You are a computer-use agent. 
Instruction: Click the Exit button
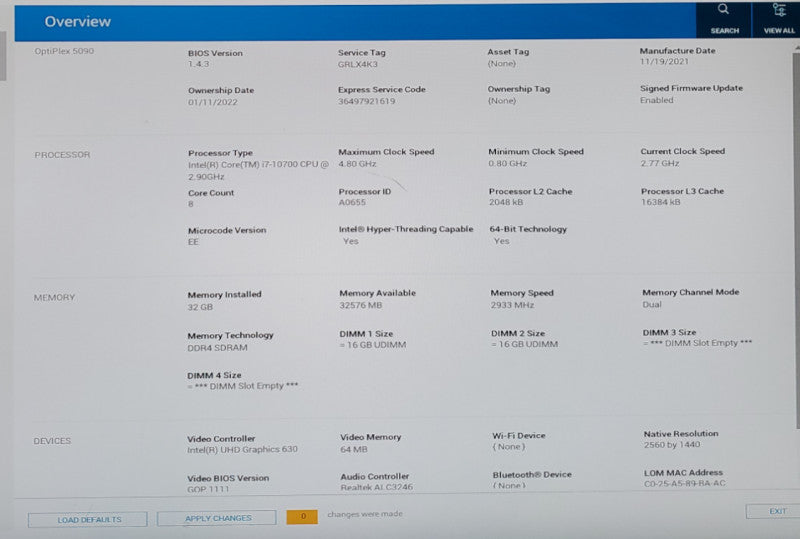pyautogui.click(x=774, y=511)
